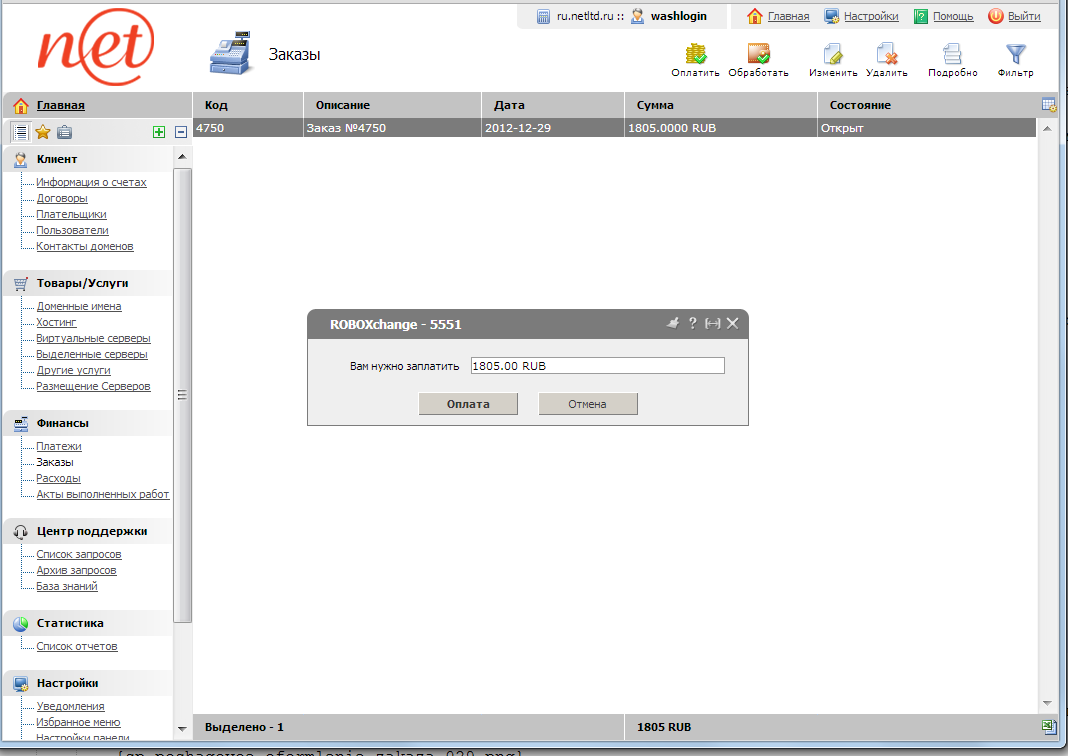Open the Платежи menu item
This screenshot has width=1068, height=756.
(x=59, y=446)
